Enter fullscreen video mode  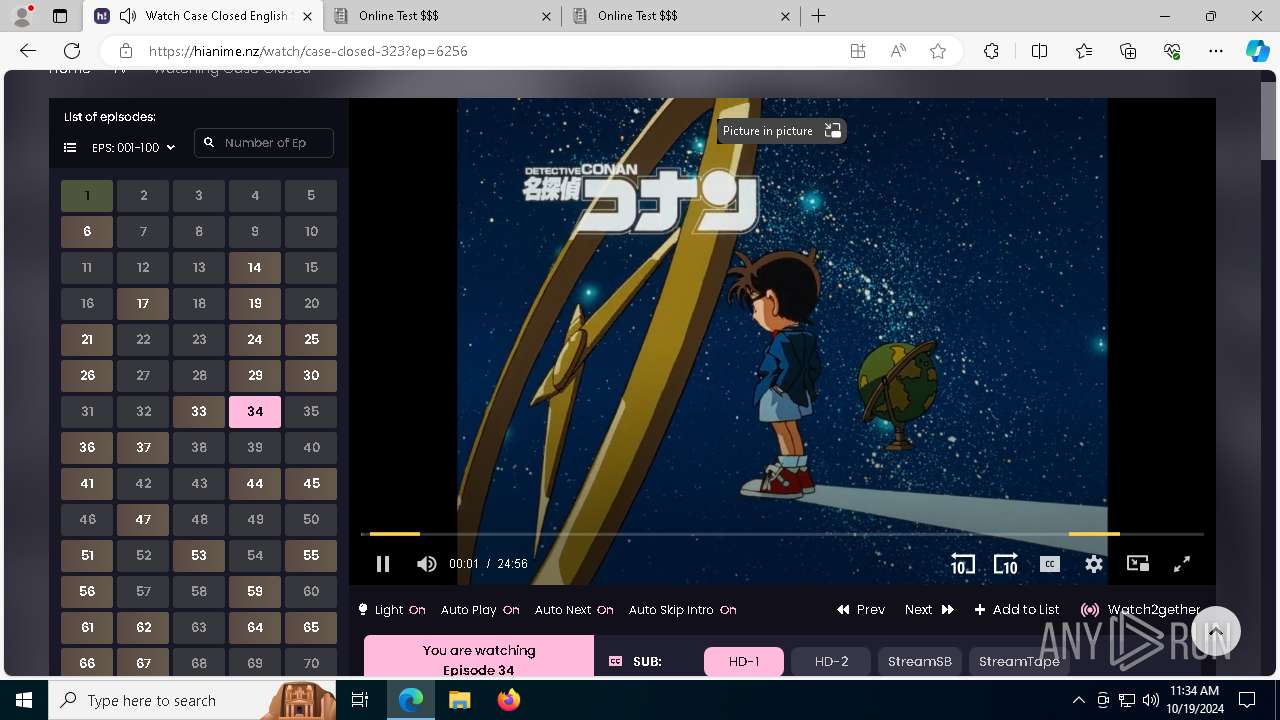[1182, 564]
